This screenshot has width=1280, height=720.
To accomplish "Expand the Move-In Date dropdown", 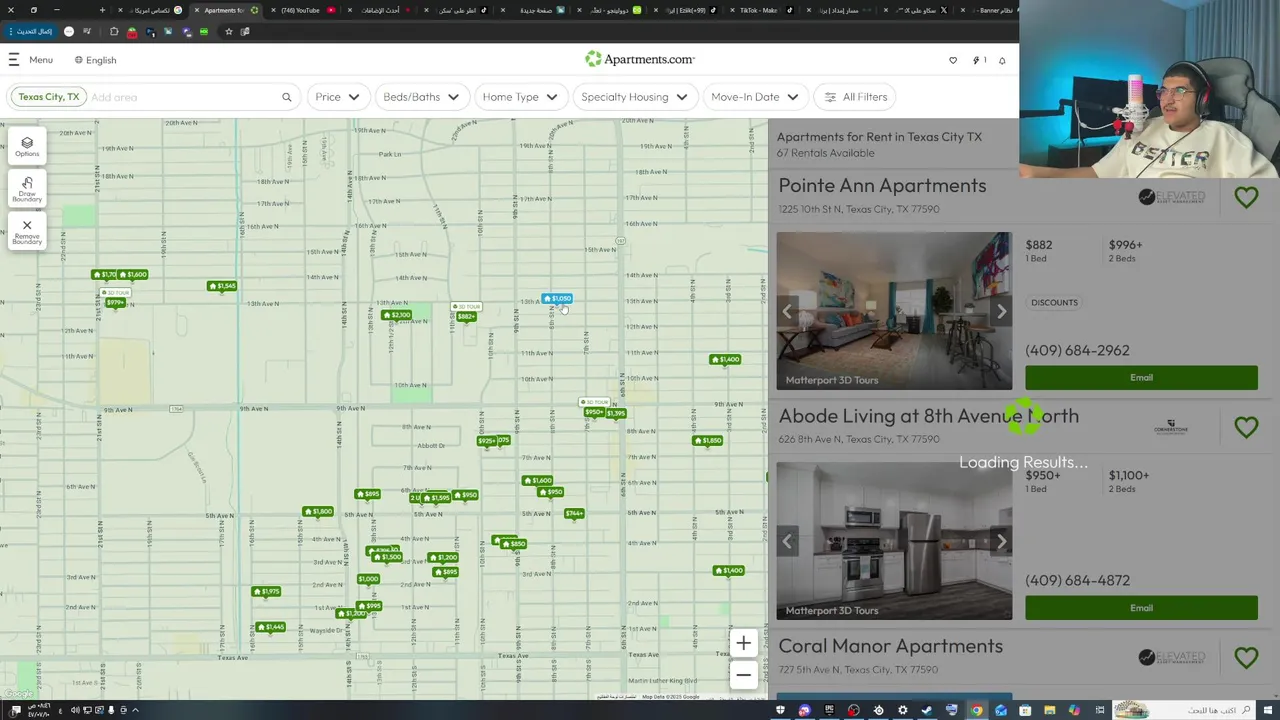I will click(755, 97).
